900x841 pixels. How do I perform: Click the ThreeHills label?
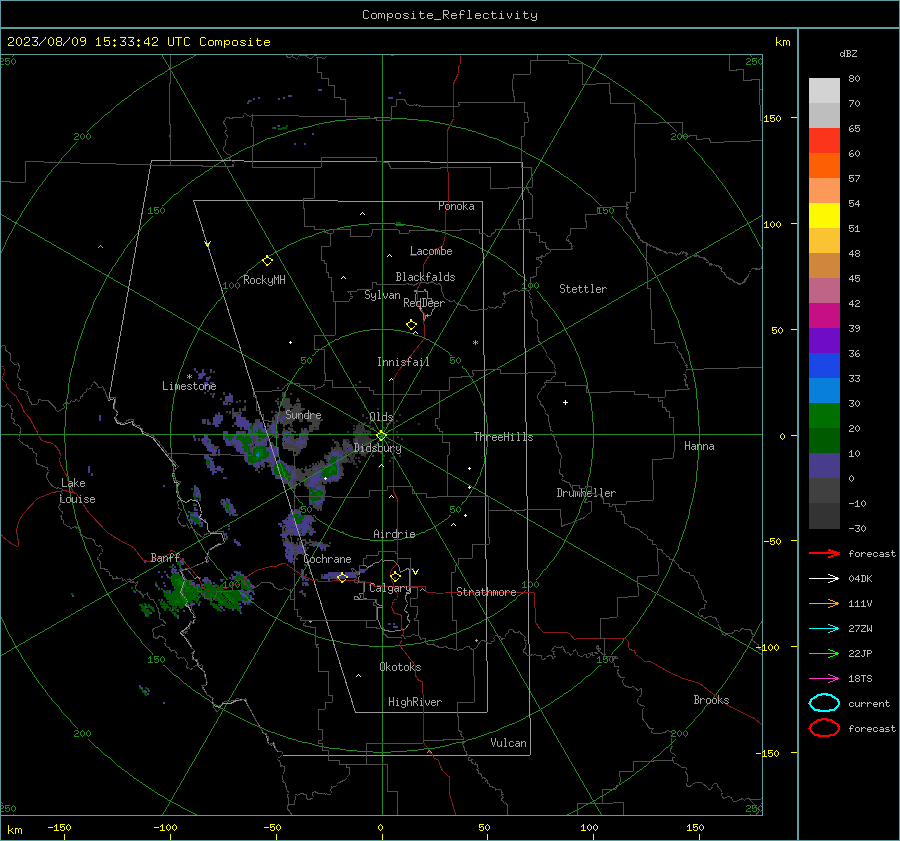tap(503, 437)
